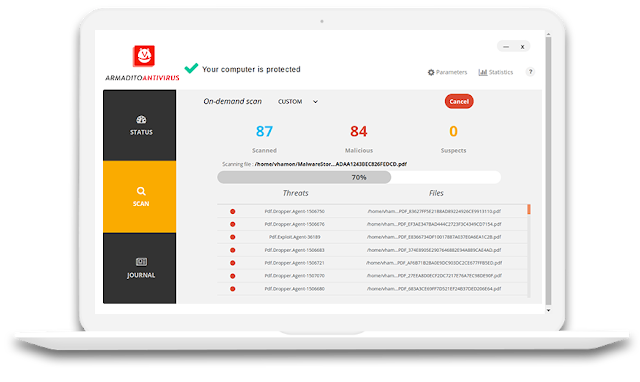Click file path of Pdf.Dropper.Agent-1506721 row

(434, 263)
